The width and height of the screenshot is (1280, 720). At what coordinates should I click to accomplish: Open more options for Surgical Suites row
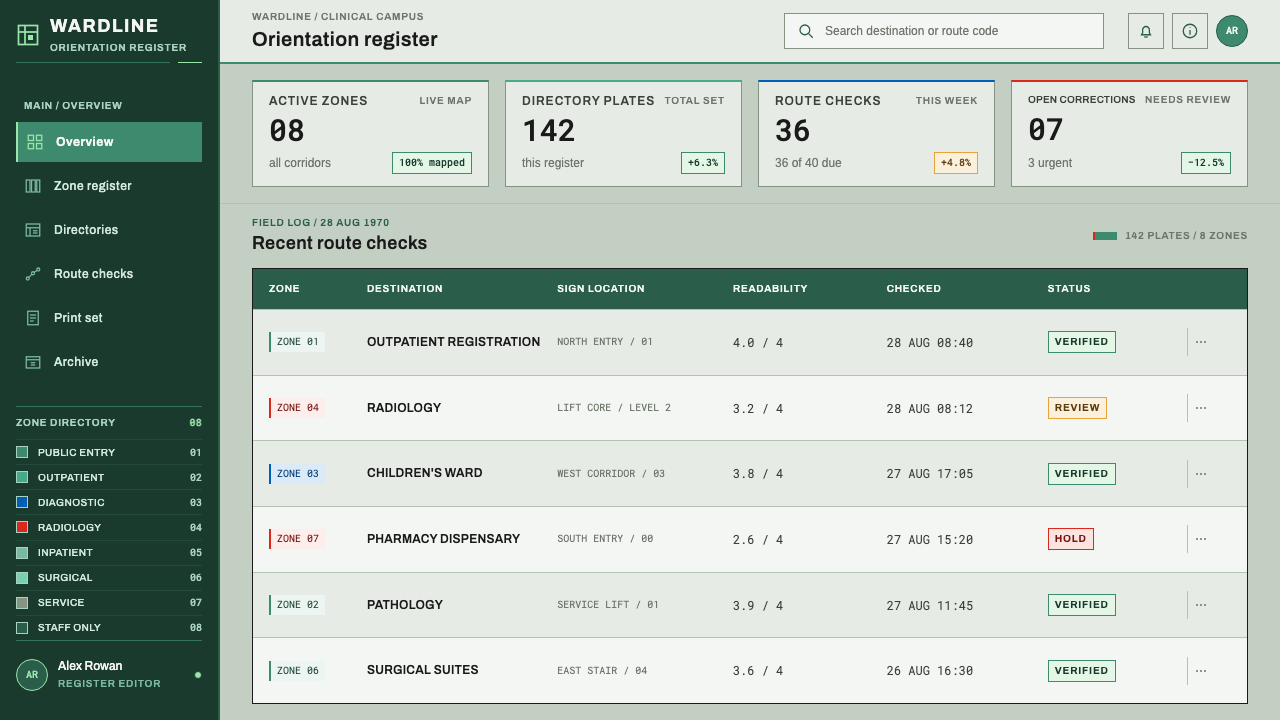click(1201, 671)
